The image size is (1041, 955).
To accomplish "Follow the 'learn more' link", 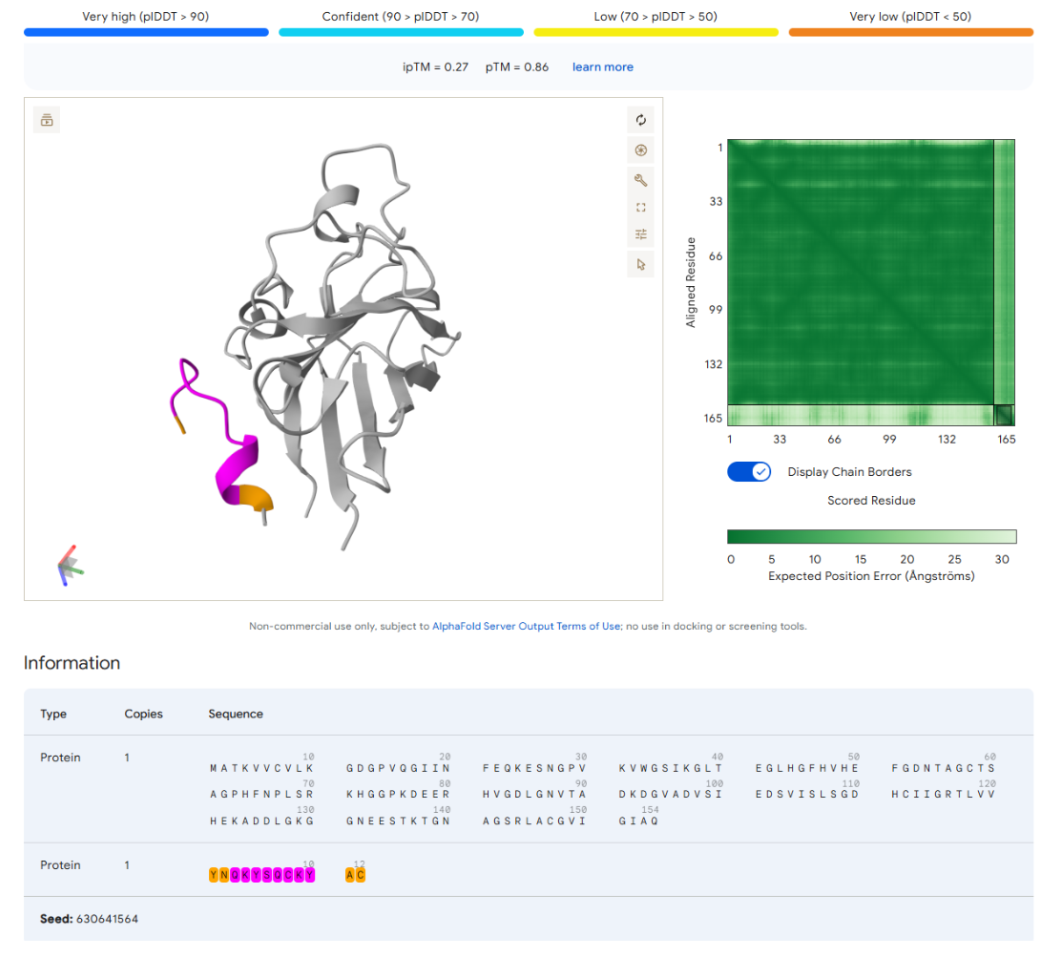I will point(602,67).
